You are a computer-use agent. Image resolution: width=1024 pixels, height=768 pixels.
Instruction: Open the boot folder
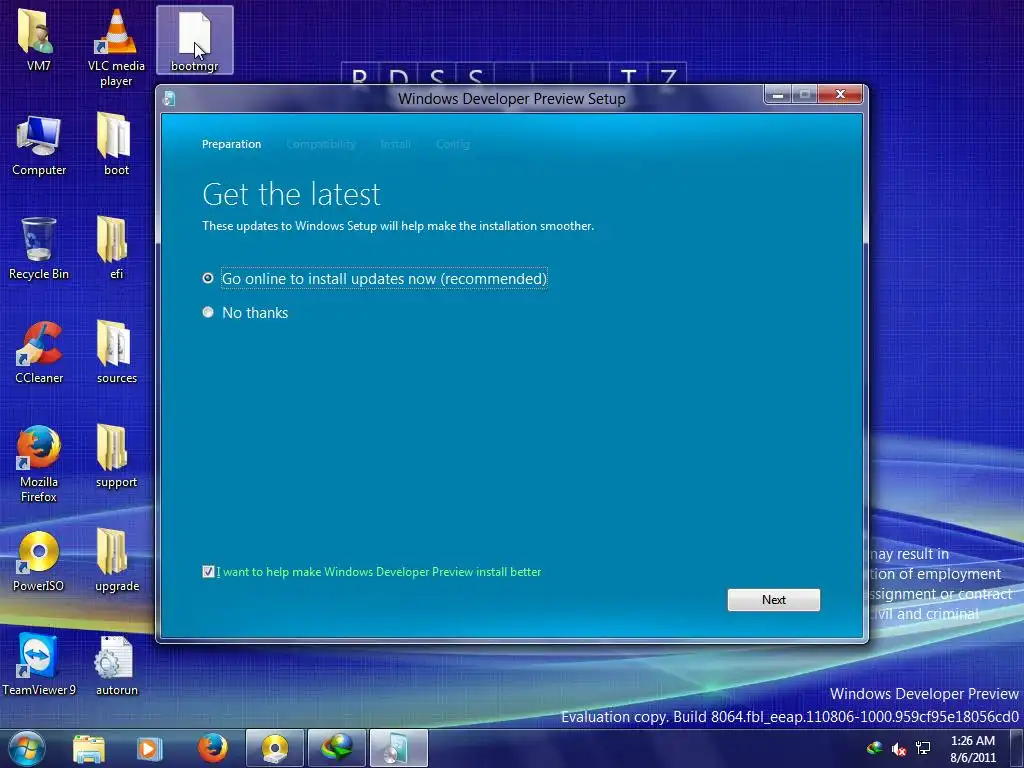(116, 144)
